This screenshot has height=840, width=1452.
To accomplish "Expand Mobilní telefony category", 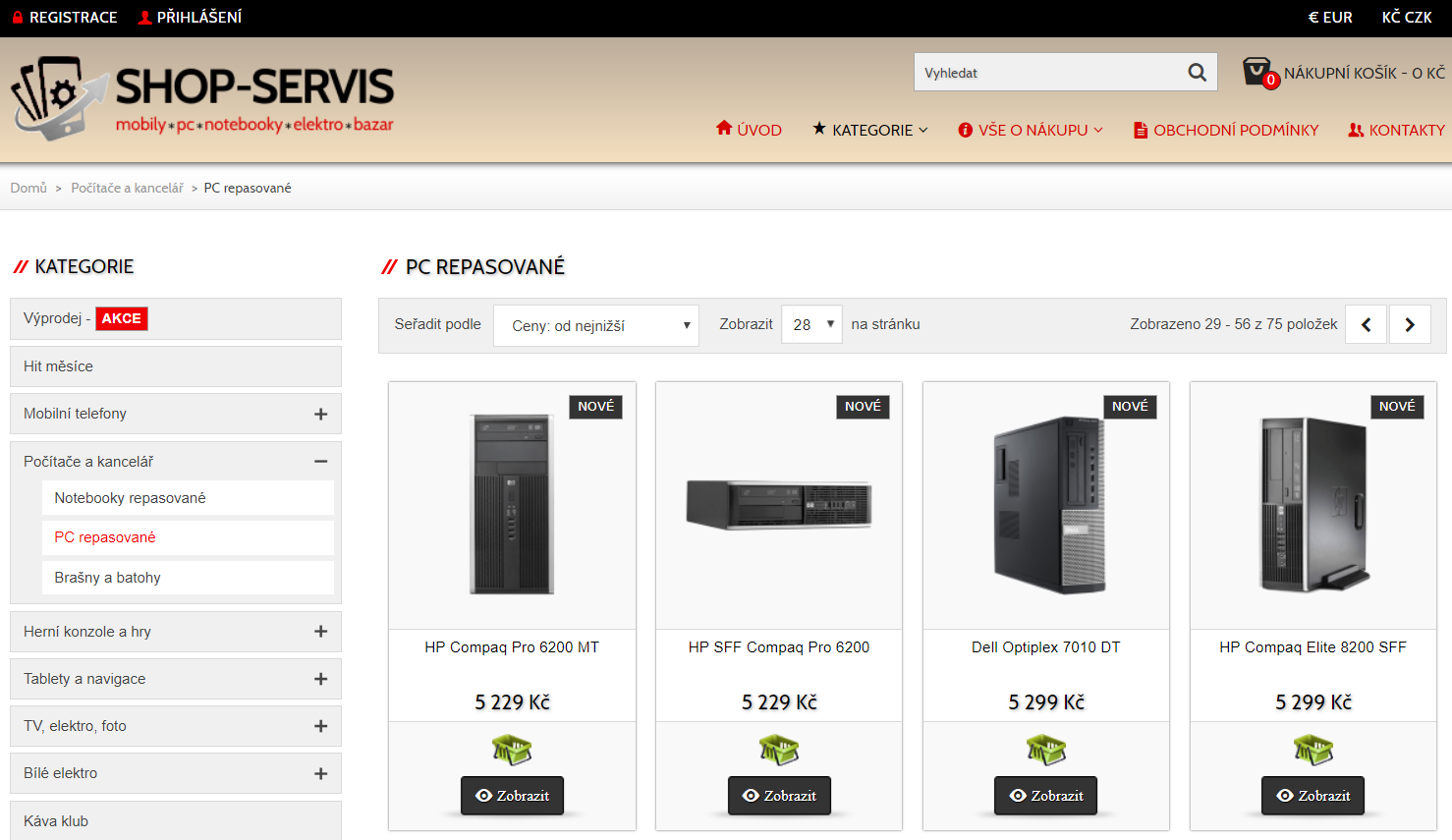I will click(320, 414).
